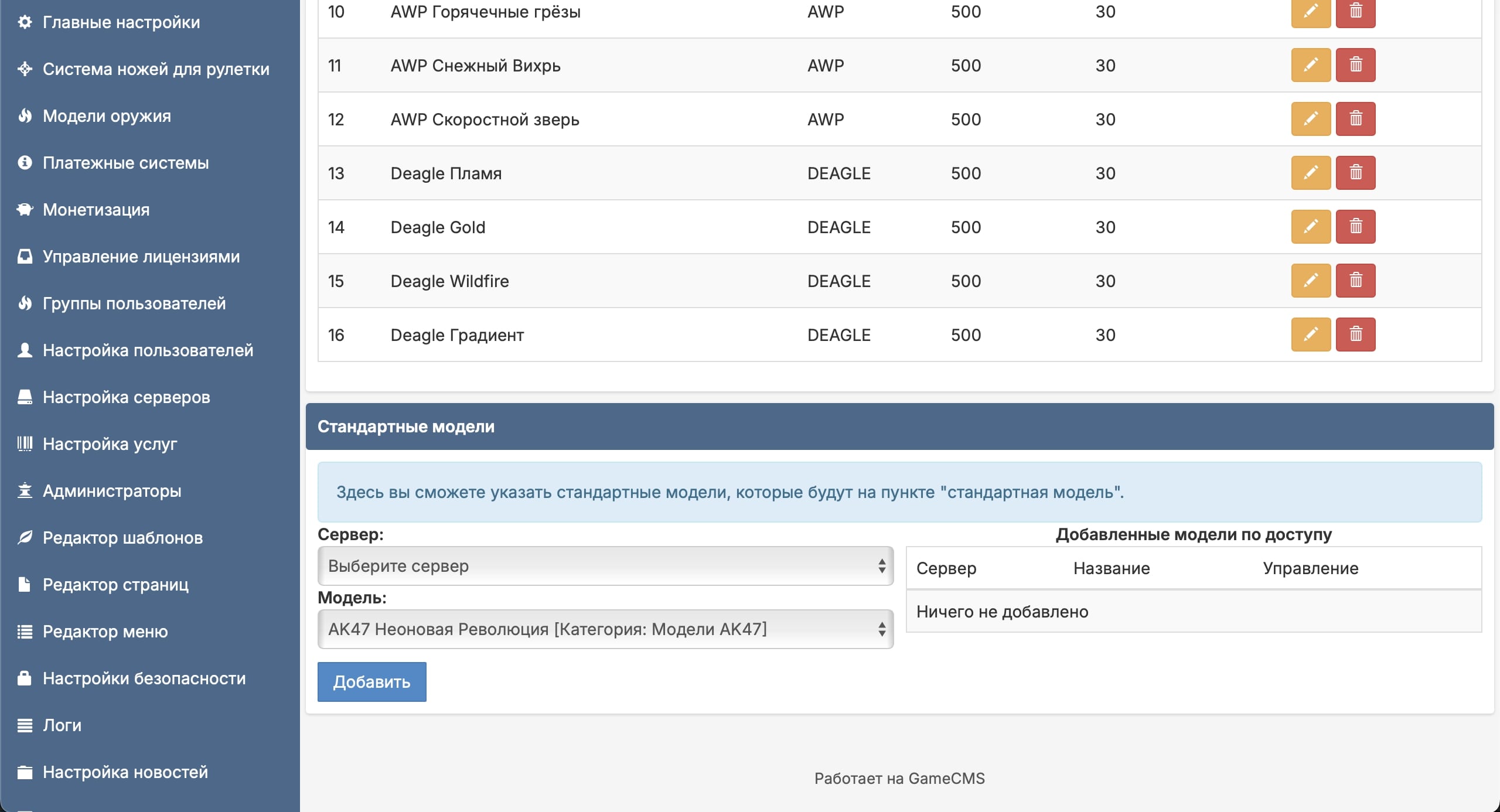Open Модели оружия in the sidebar
Screen dimensions: 1500x812
click(107, 116)
